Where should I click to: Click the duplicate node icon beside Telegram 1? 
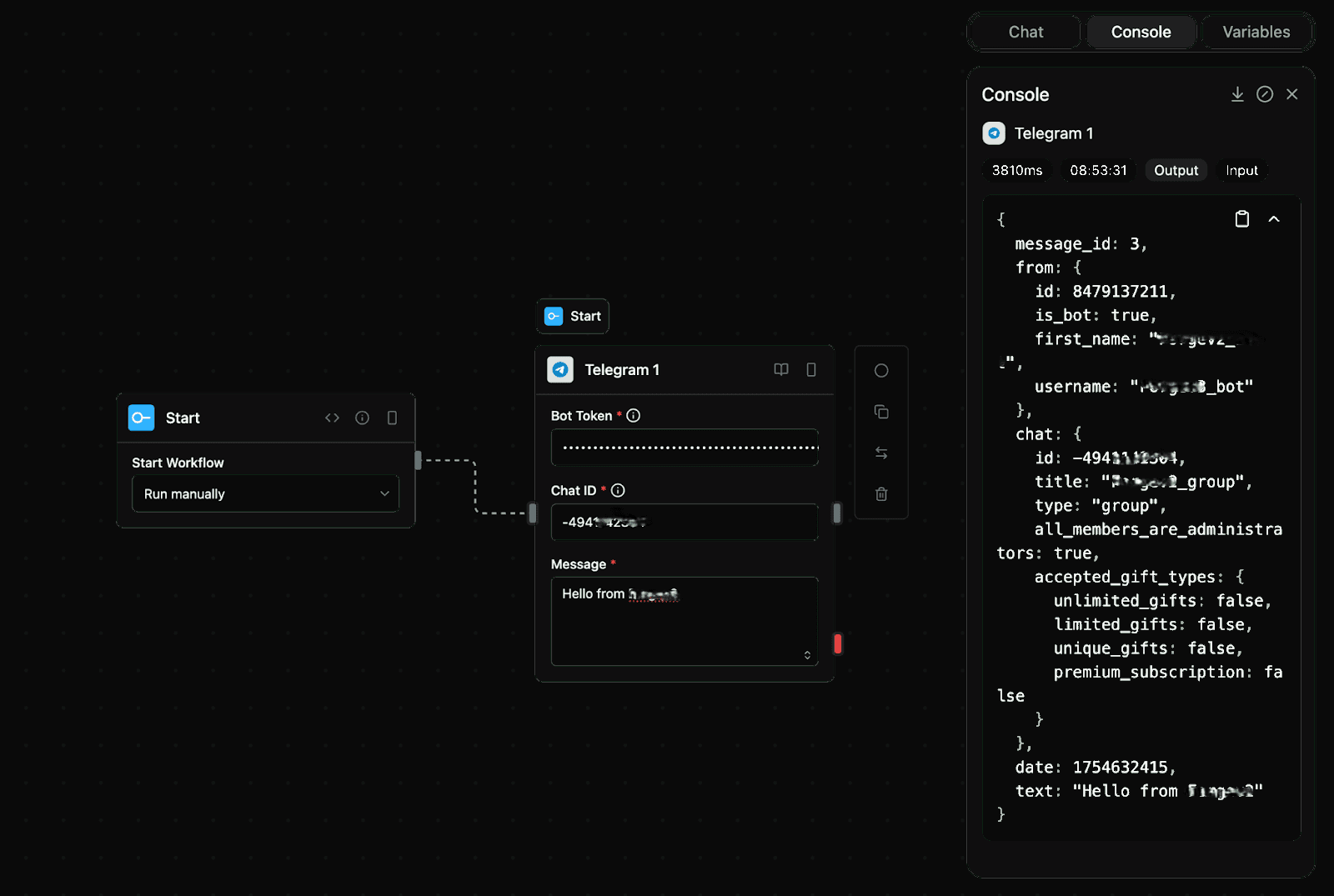(881, 412)
